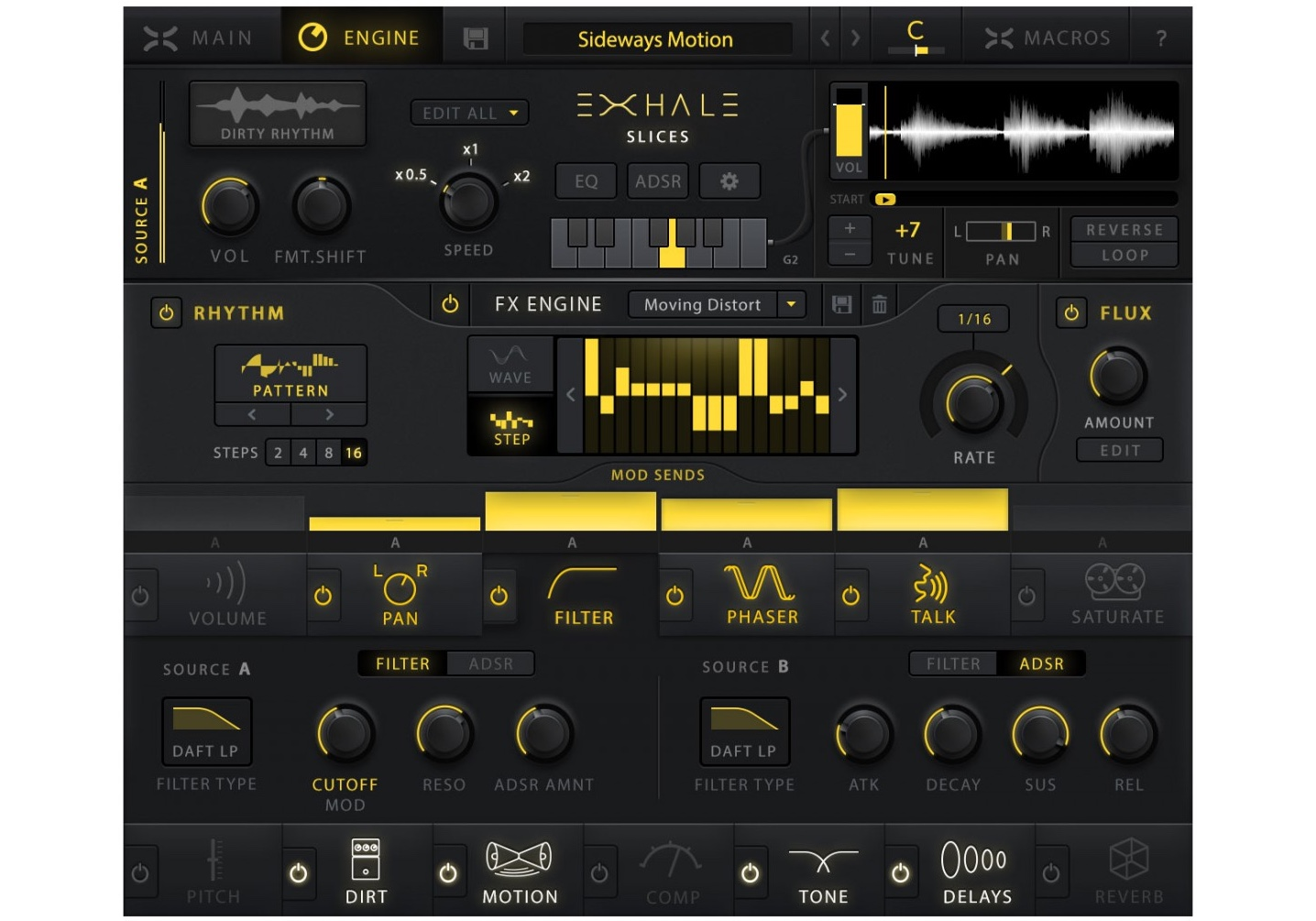
Task: Click the Source B Daft LP filter type
Action: [x=744, y=732]
